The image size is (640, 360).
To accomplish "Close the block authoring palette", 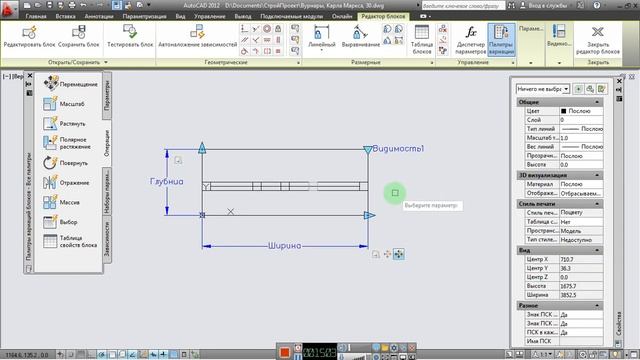I will (29, 76).
